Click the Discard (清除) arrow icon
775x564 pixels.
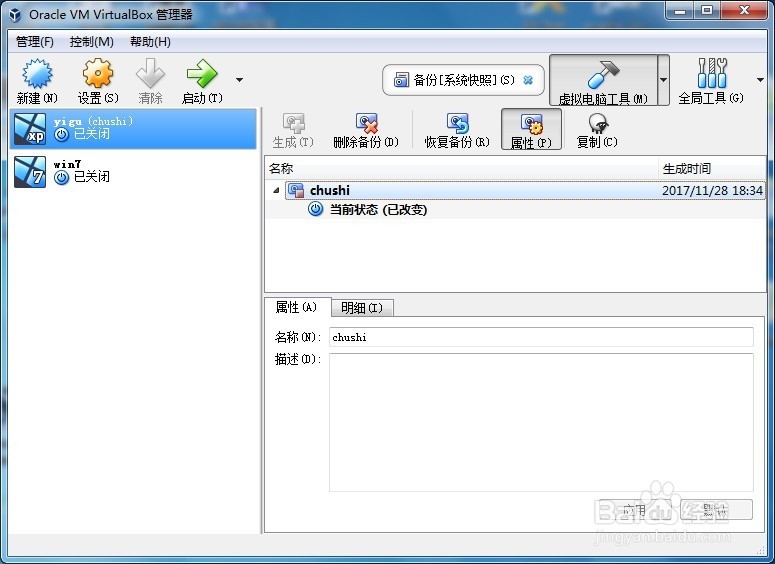150,74
